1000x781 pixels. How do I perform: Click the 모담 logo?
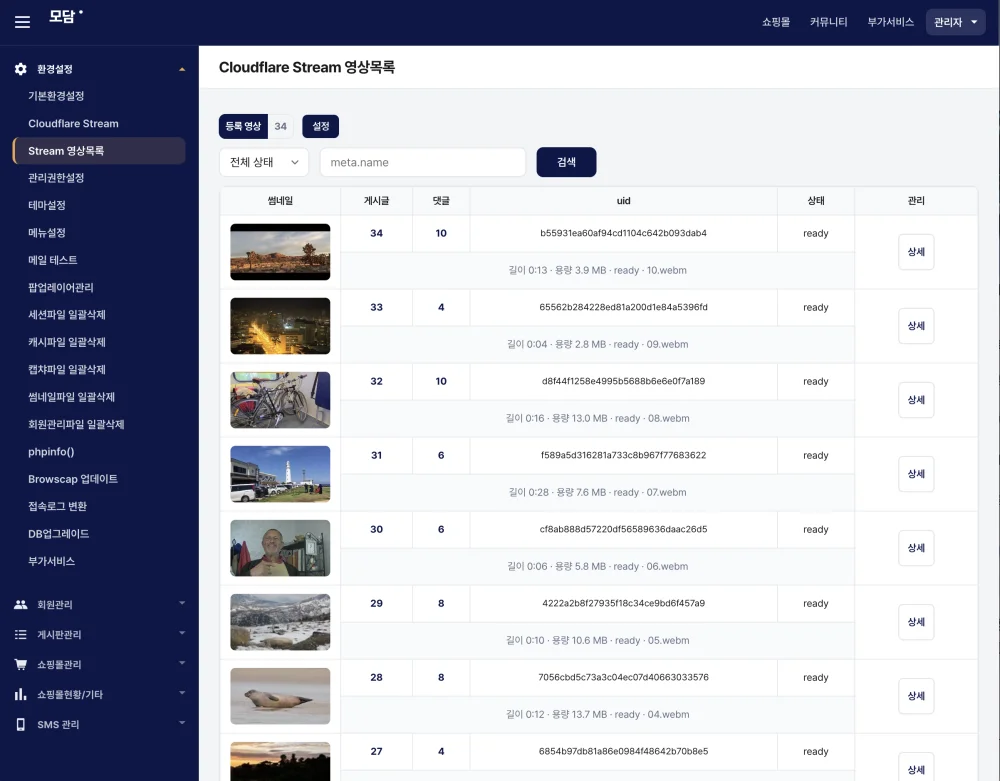[x=66, y=17]
